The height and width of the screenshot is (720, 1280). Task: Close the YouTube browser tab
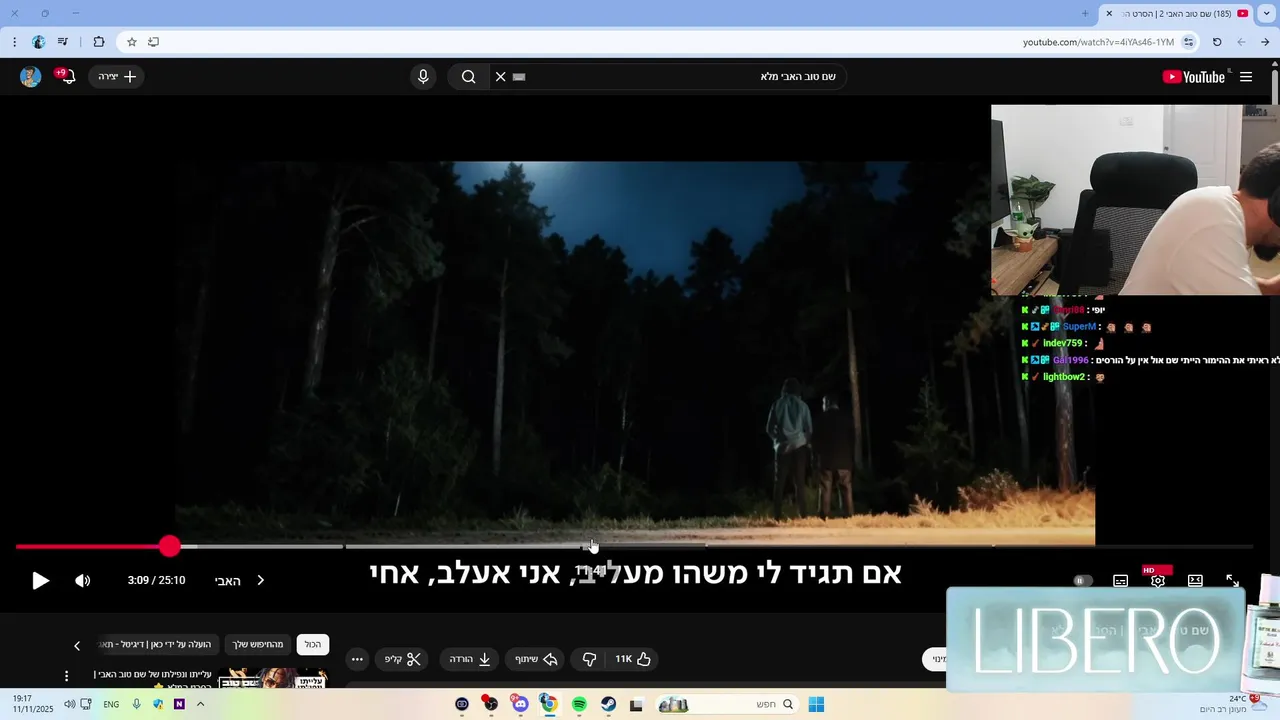[1109, 13]
